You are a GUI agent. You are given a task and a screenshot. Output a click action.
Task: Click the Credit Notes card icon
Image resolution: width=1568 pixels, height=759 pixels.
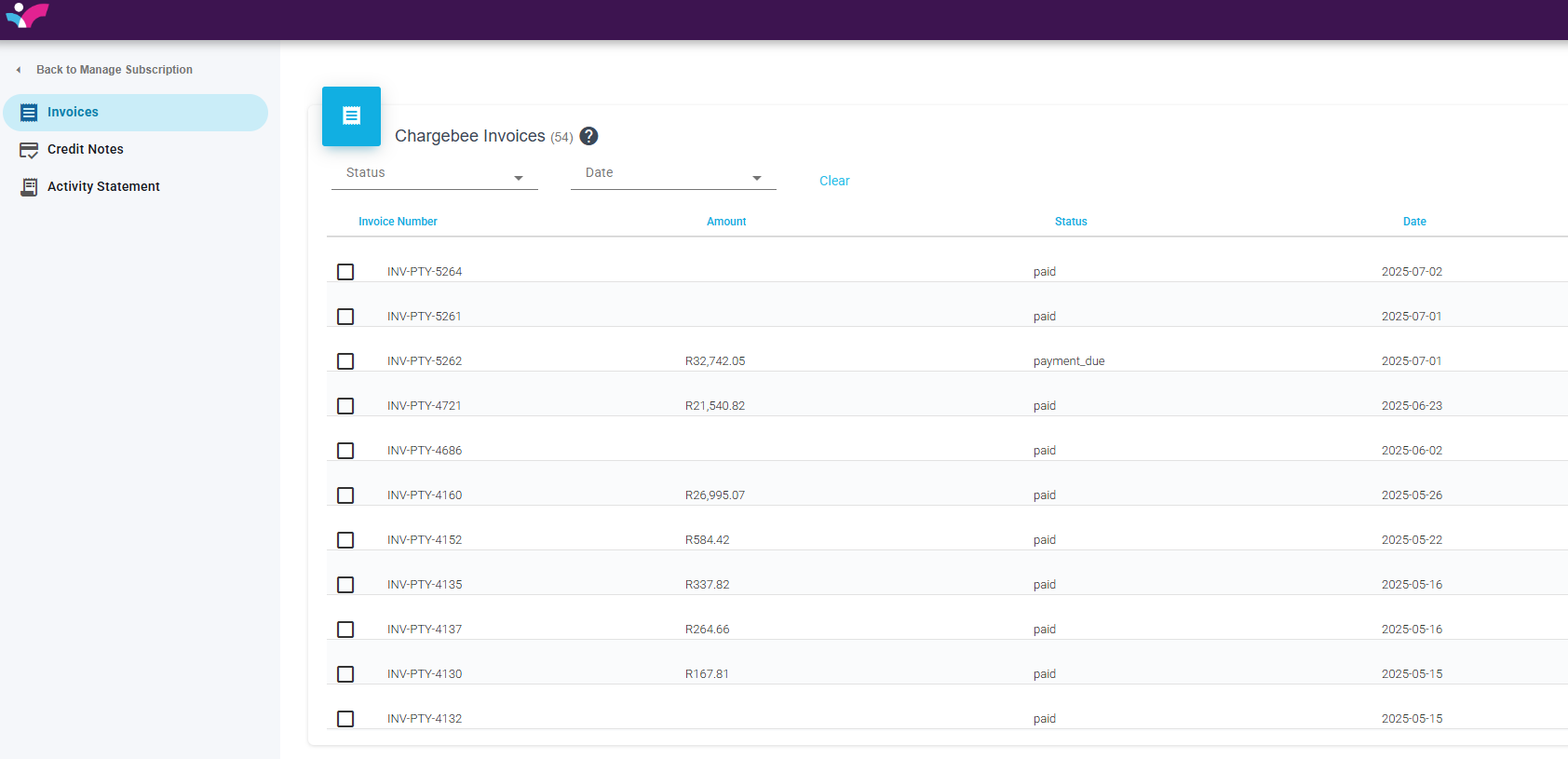click(29, 150)
